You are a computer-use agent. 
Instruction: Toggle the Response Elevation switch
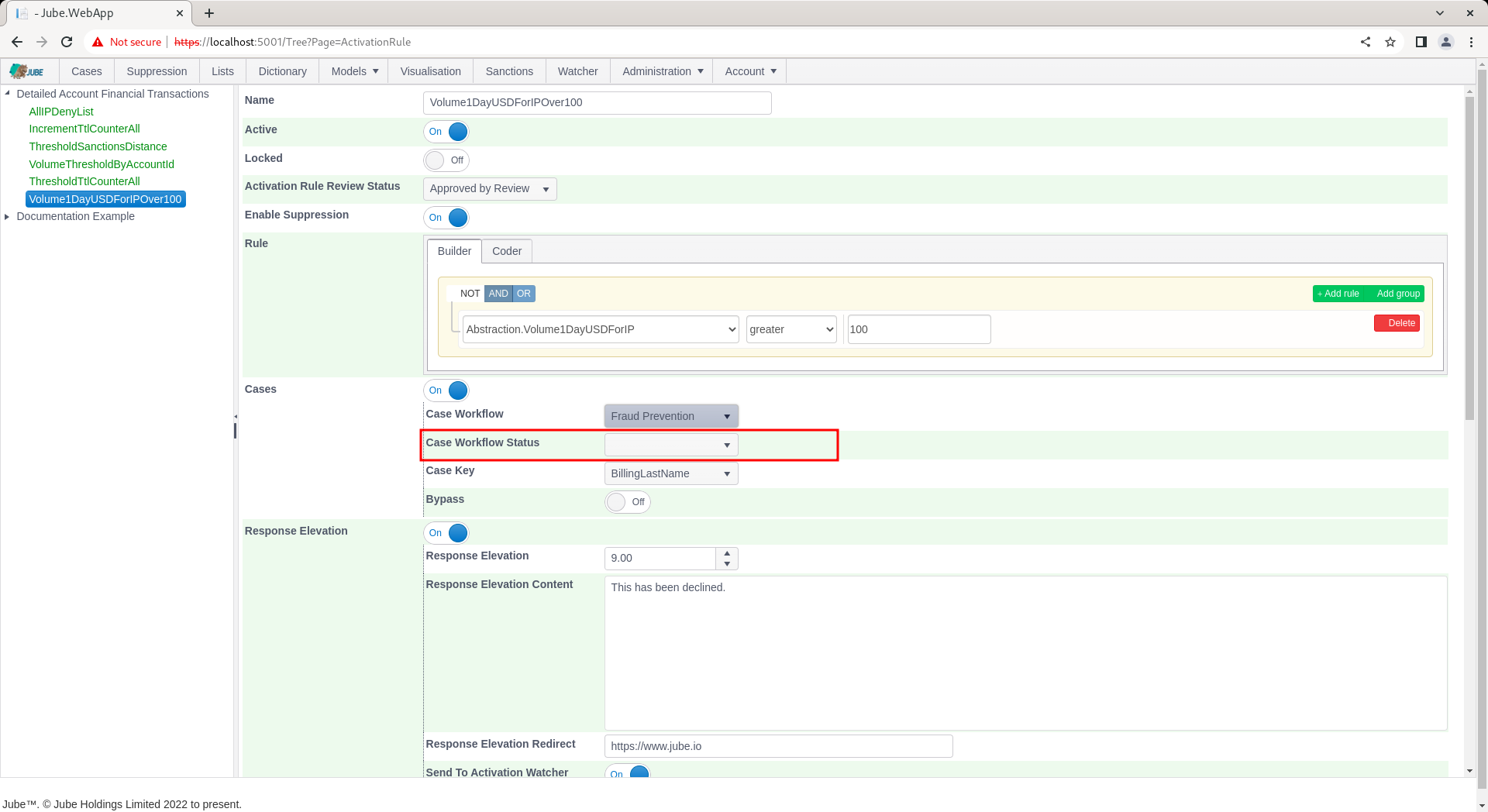(446, 533)
